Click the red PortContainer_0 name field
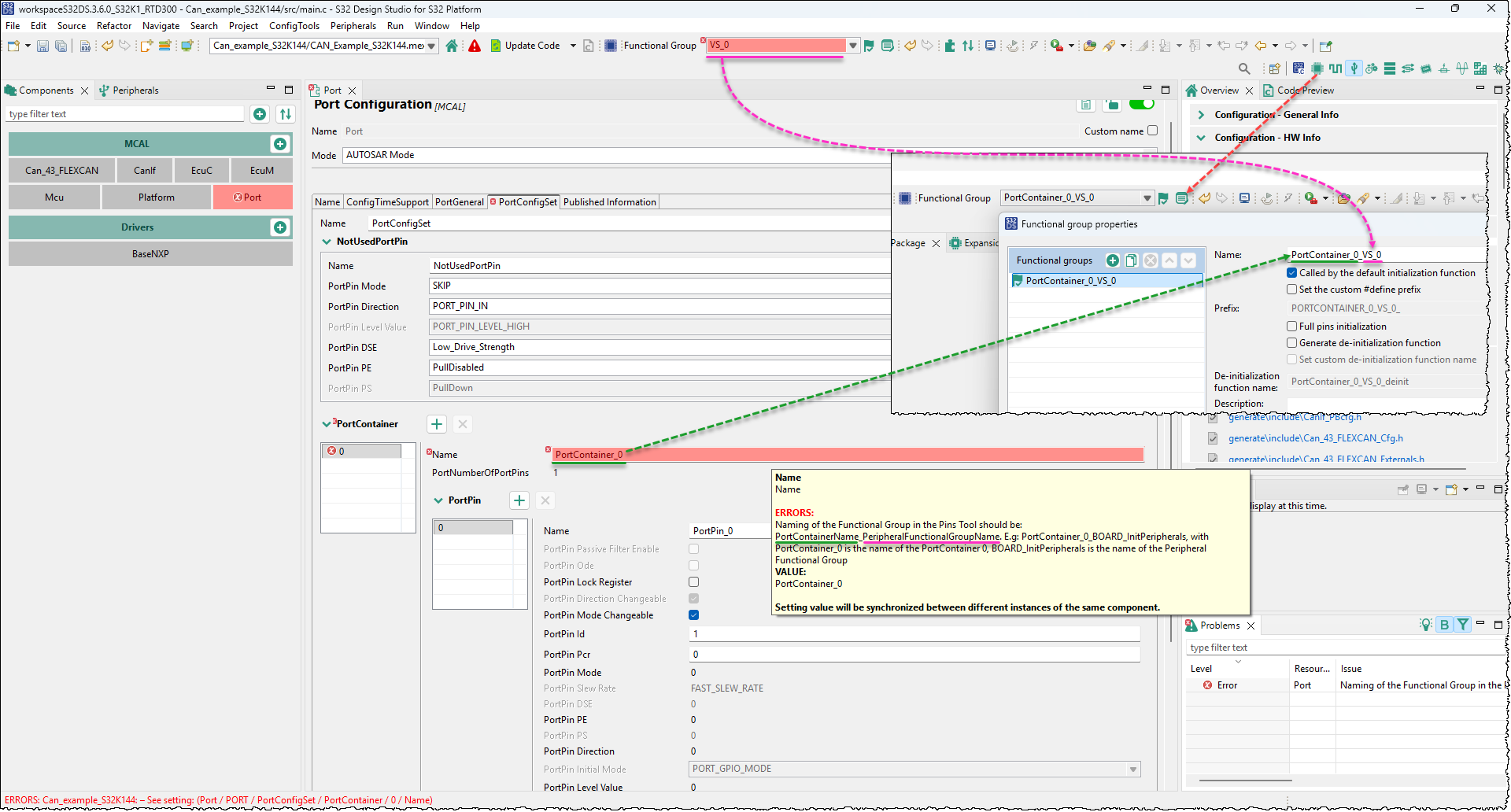This screenshot has height=812, width=1511. (x=848, y=455)
